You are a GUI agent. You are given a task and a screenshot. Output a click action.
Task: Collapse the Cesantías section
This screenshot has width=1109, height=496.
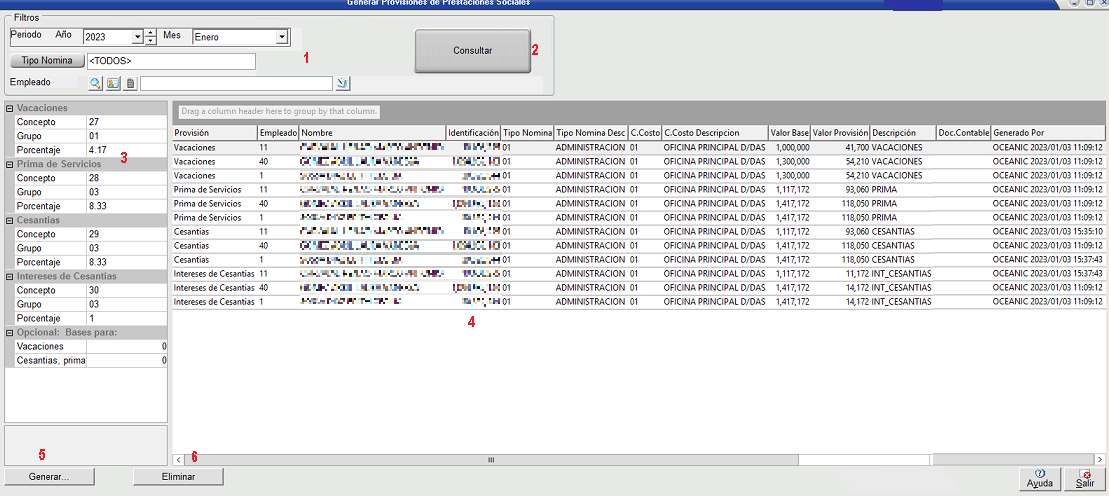10,220
